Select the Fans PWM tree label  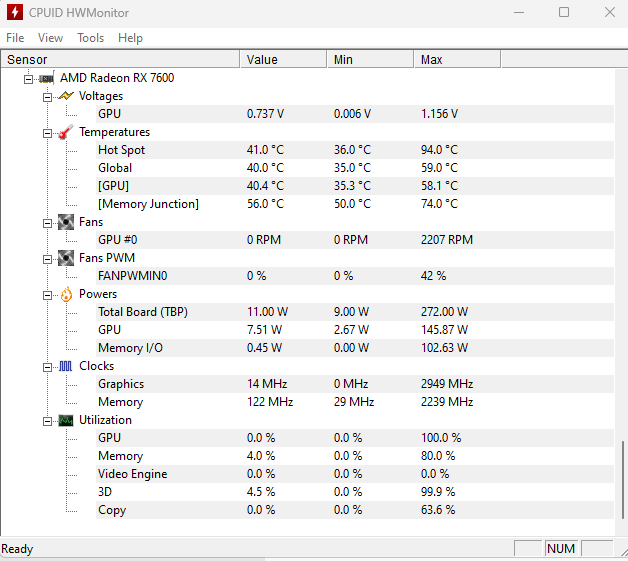(107, 258)
